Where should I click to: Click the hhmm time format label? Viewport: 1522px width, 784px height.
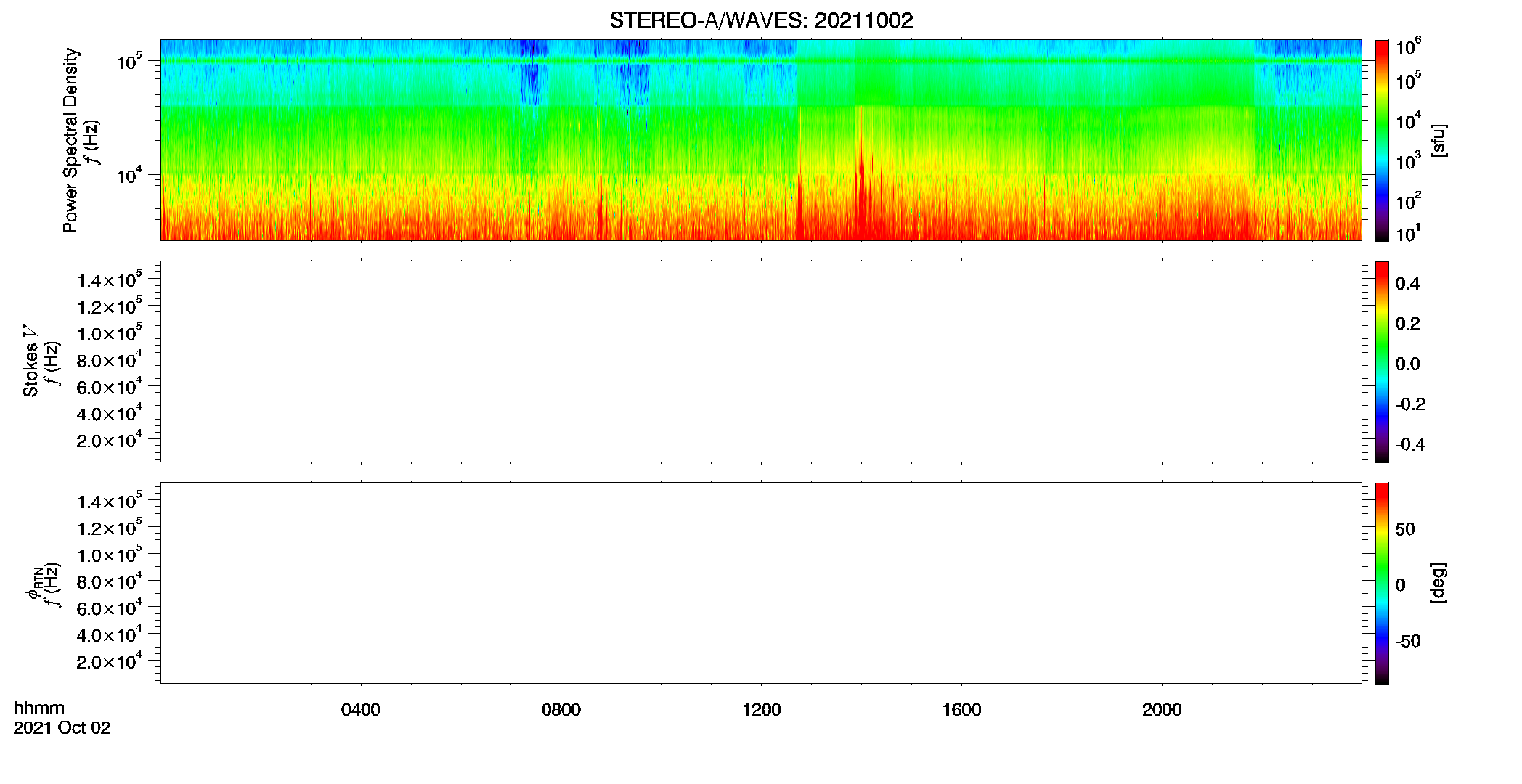click(39, 708)
